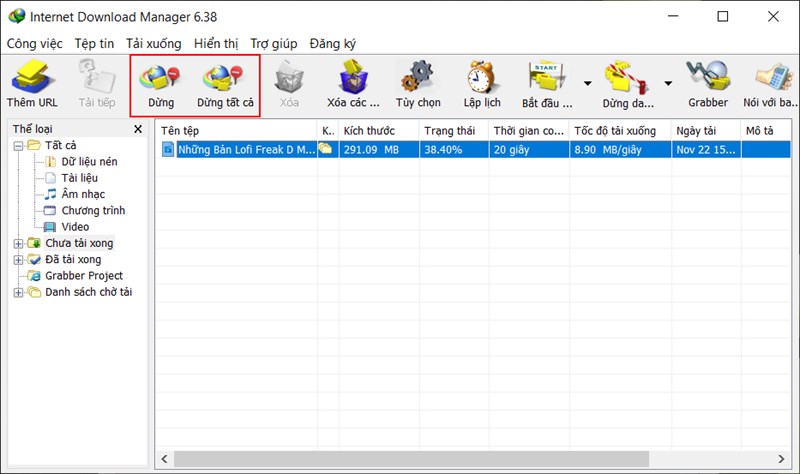The height and width of the screenshot is (474, 800).
Task: Collapse the Tất cả tree node
Action: (x=18, y=146)
